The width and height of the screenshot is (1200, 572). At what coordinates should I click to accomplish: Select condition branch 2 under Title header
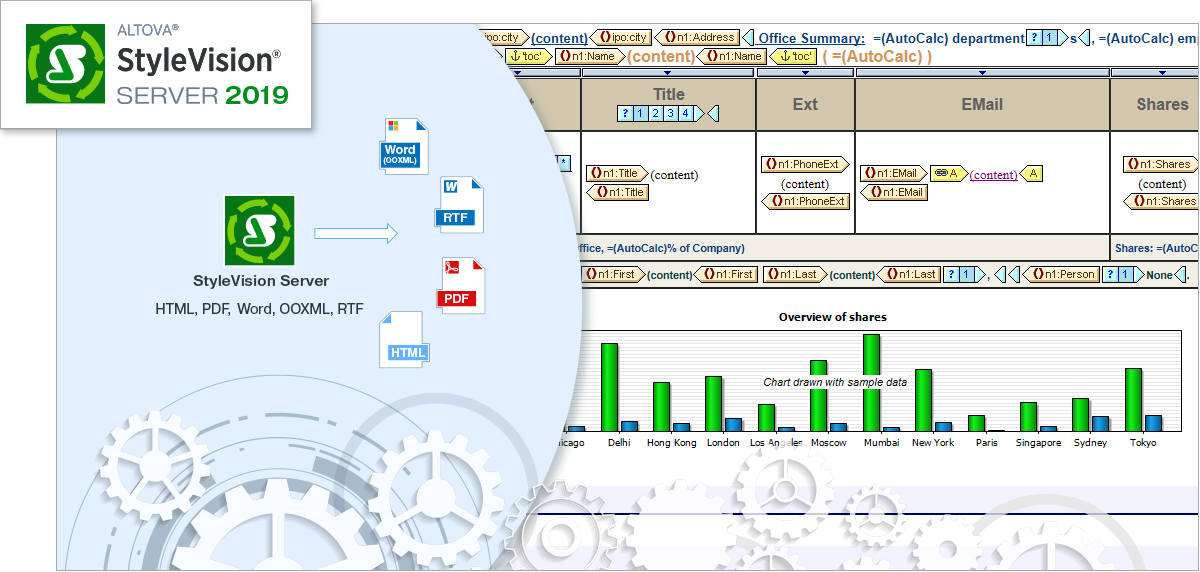coord(654,114)
